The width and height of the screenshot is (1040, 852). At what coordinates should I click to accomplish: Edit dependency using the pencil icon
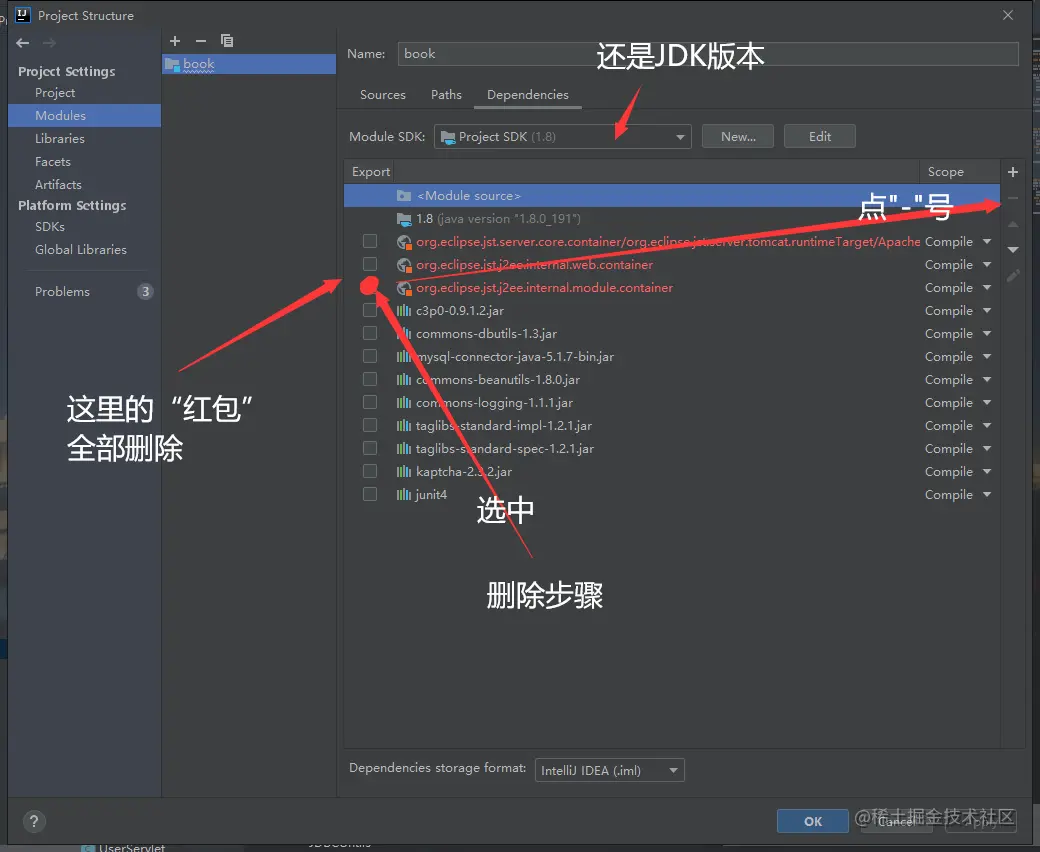tap(1013, 276)
